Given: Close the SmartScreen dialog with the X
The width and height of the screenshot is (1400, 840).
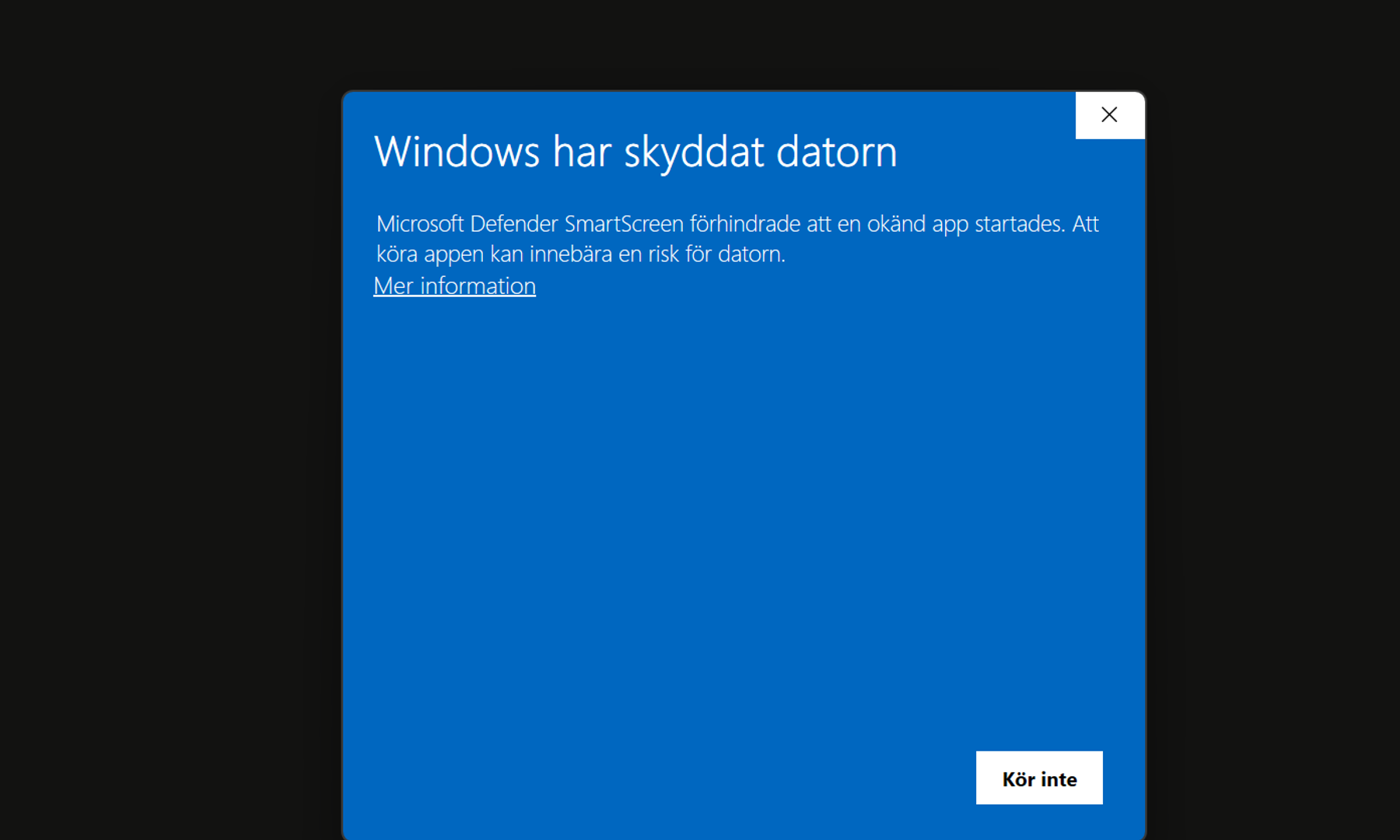Looking at the screenshot, I should coord(1110,115).
